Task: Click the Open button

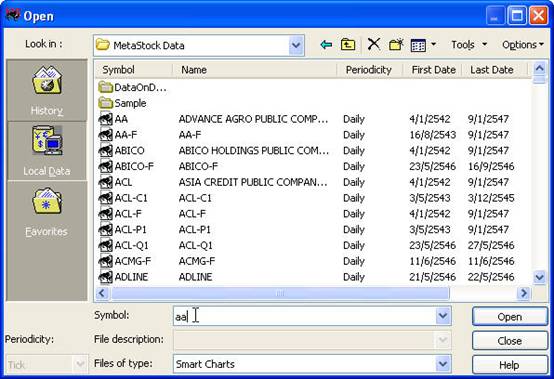Action: [x=509, y=316]
